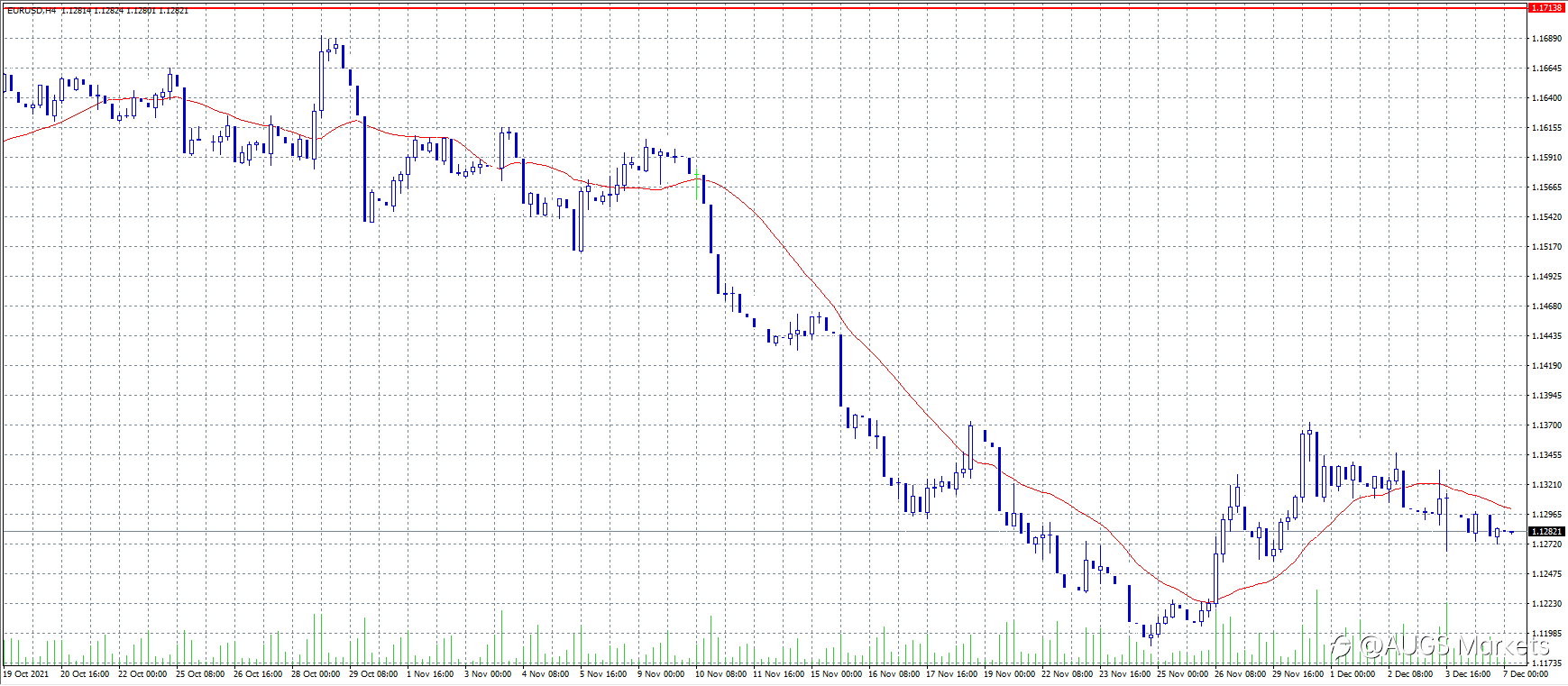Select the 1 Nov 16:00 time label
The width and height of the screenshot is (1568, 686).
click(430, 674)
